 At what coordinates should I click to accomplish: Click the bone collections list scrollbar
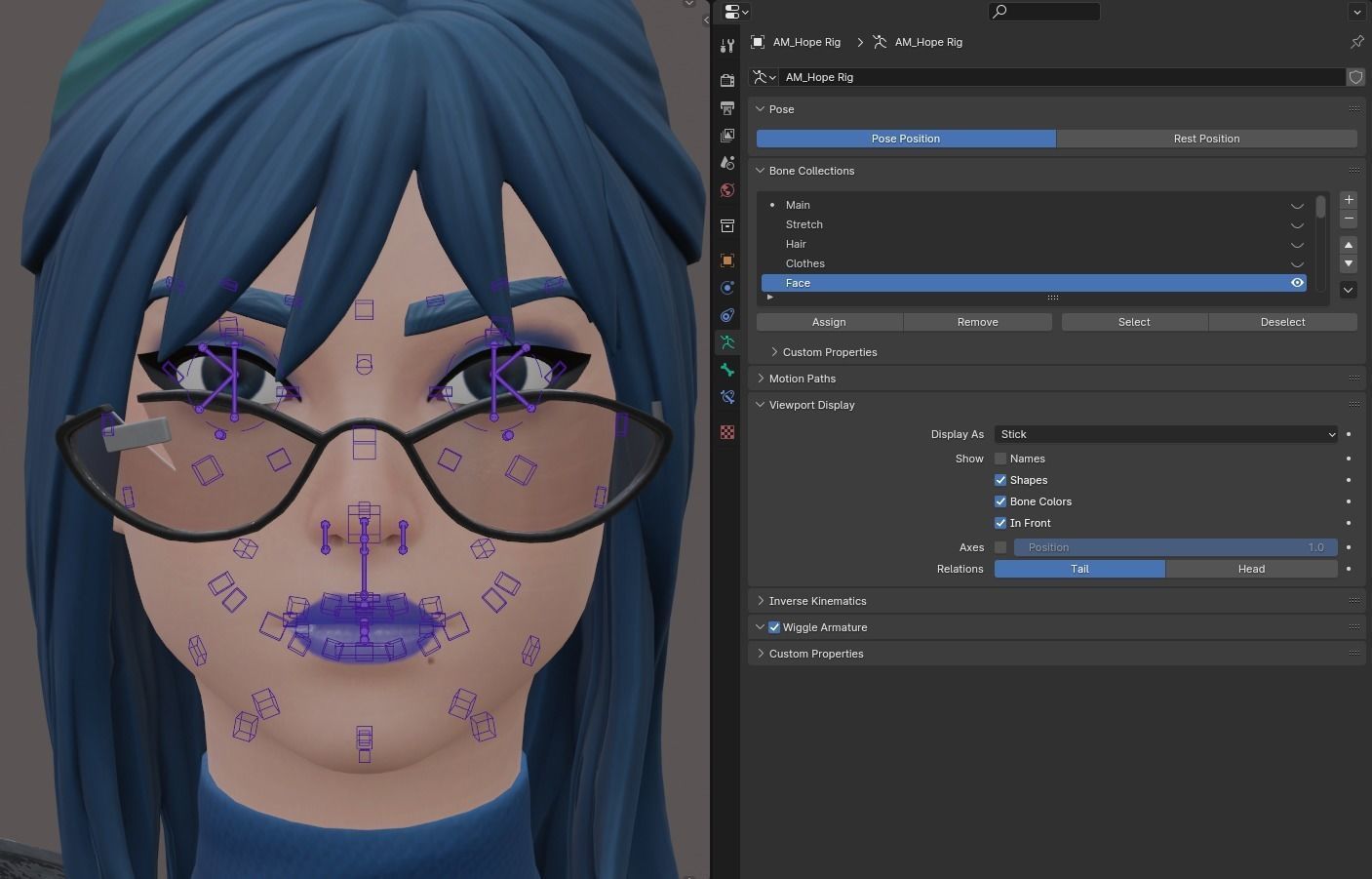click(1321, 207)
